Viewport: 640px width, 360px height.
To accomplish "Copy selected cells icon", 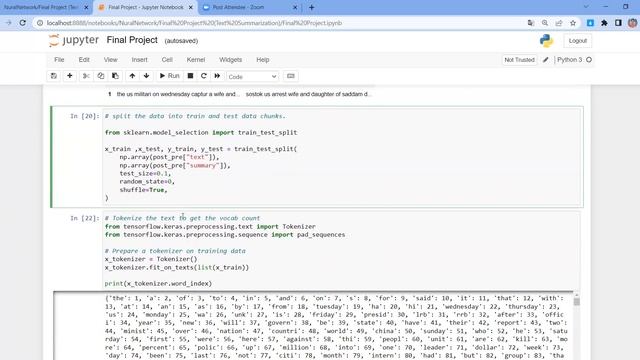I will [101, 76].
